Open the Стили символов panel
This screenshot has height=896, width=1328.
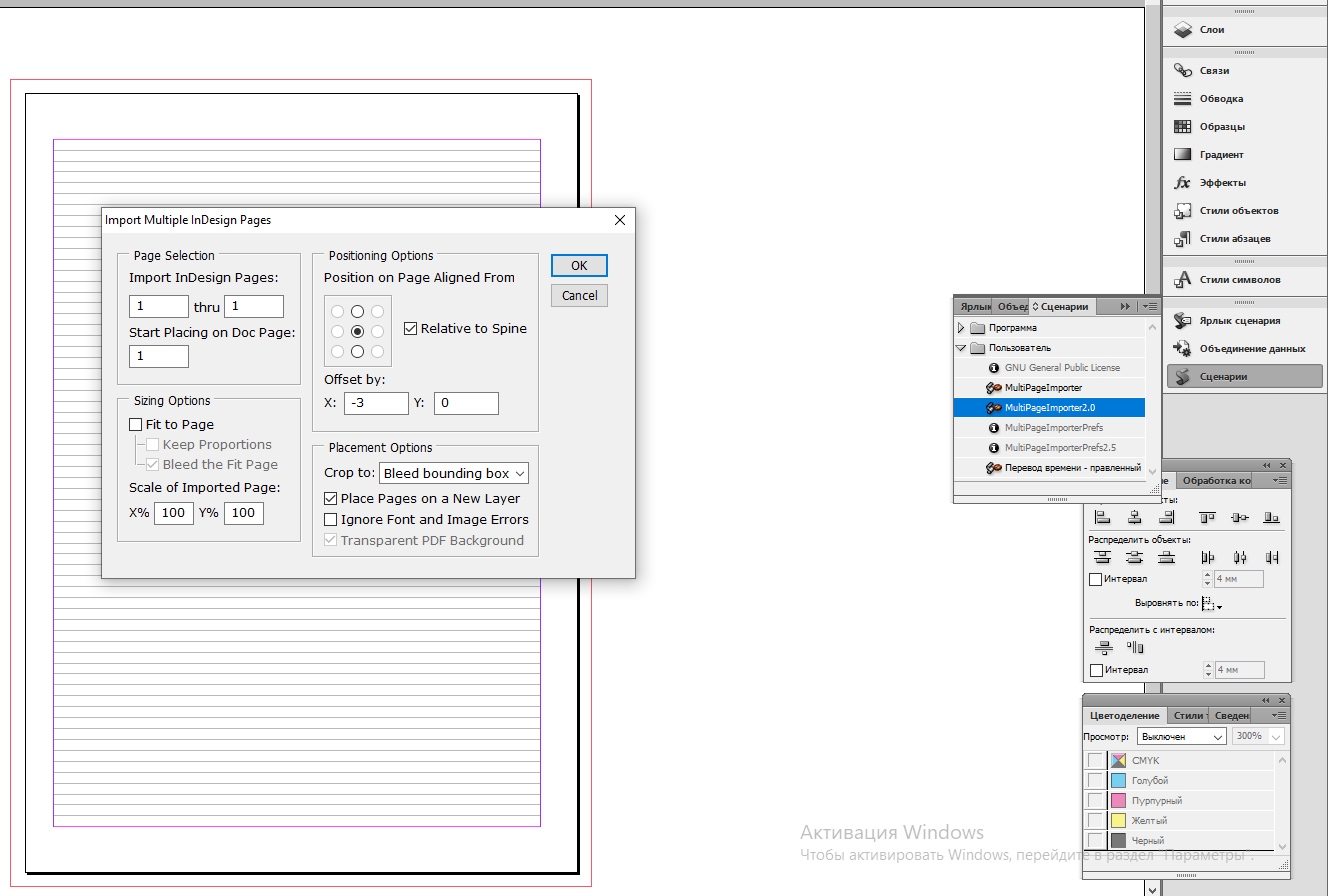coord(1244,280)
